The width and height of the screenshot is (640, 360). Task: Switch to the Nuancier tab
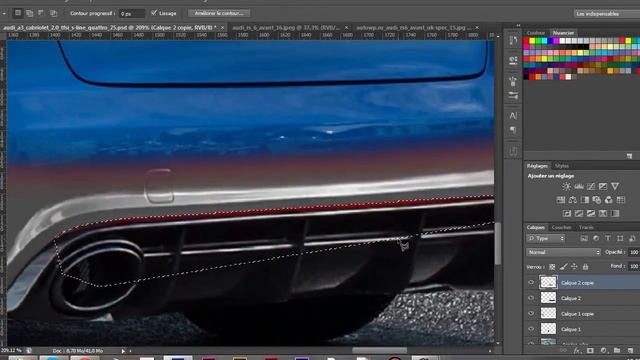(x=563, y=33)
